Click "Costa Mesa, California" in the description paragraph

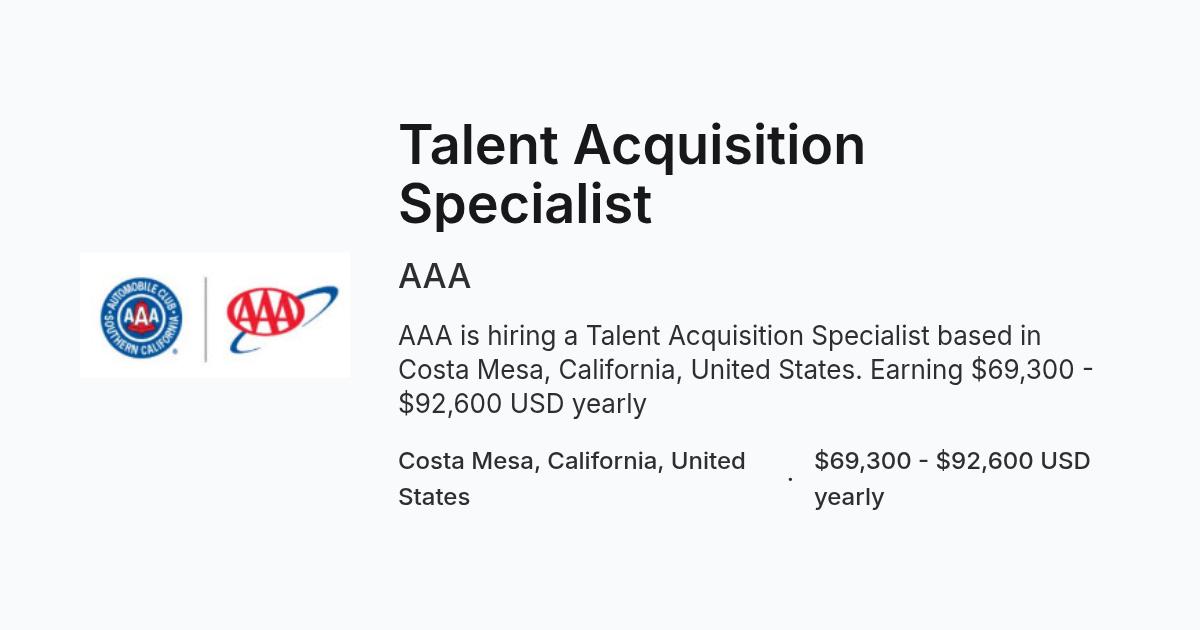541,370
